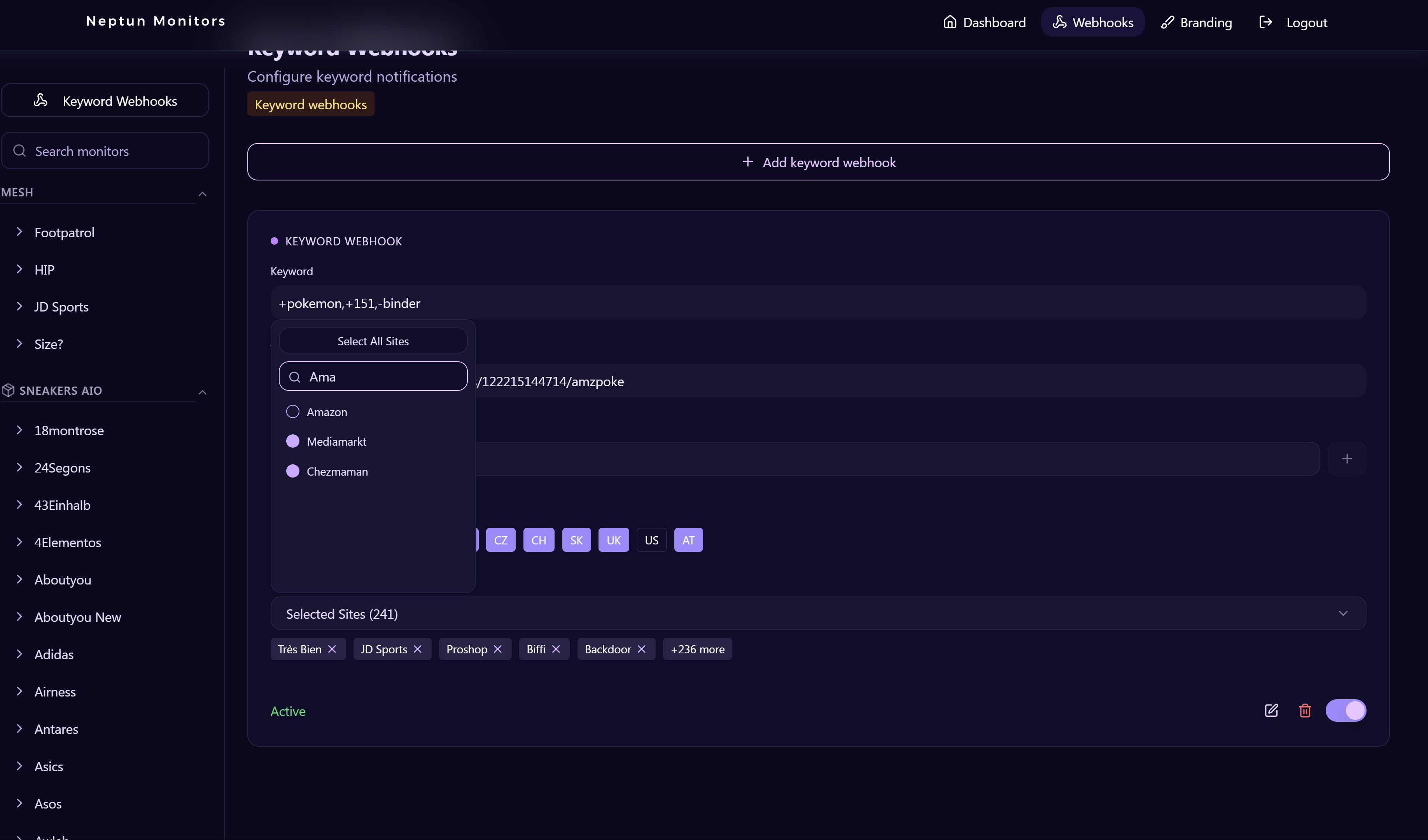
Task: Select the Amazon site radio option
Action: [x=292, y=412]
